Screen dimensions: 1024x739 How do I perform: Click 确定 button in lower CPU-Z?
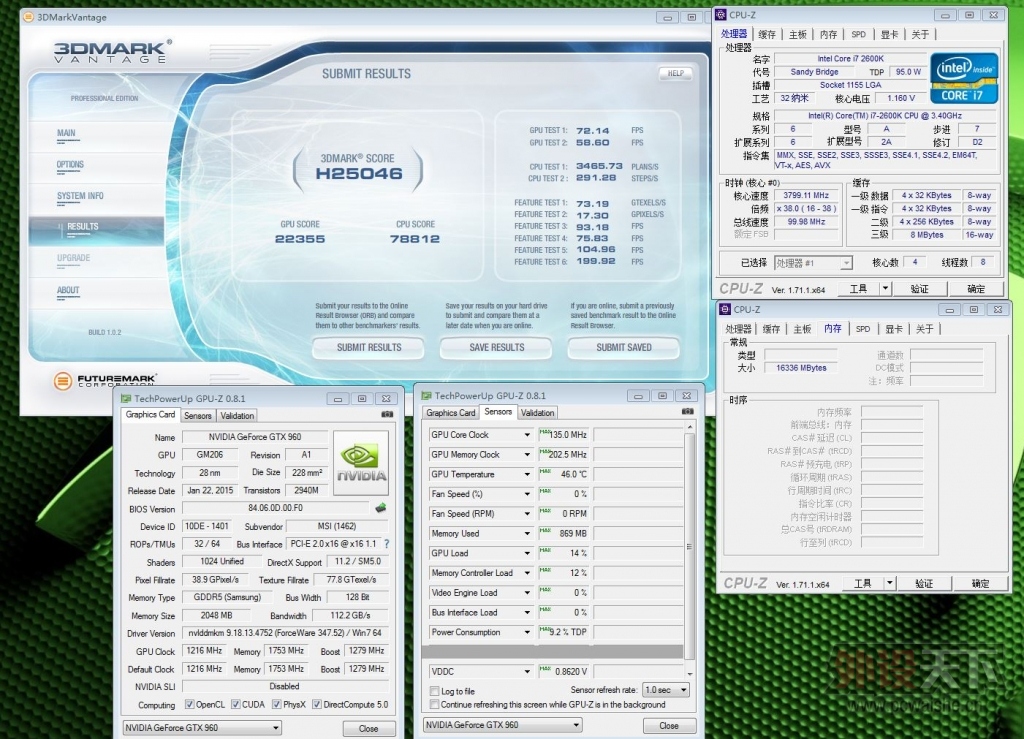[980, 583]
